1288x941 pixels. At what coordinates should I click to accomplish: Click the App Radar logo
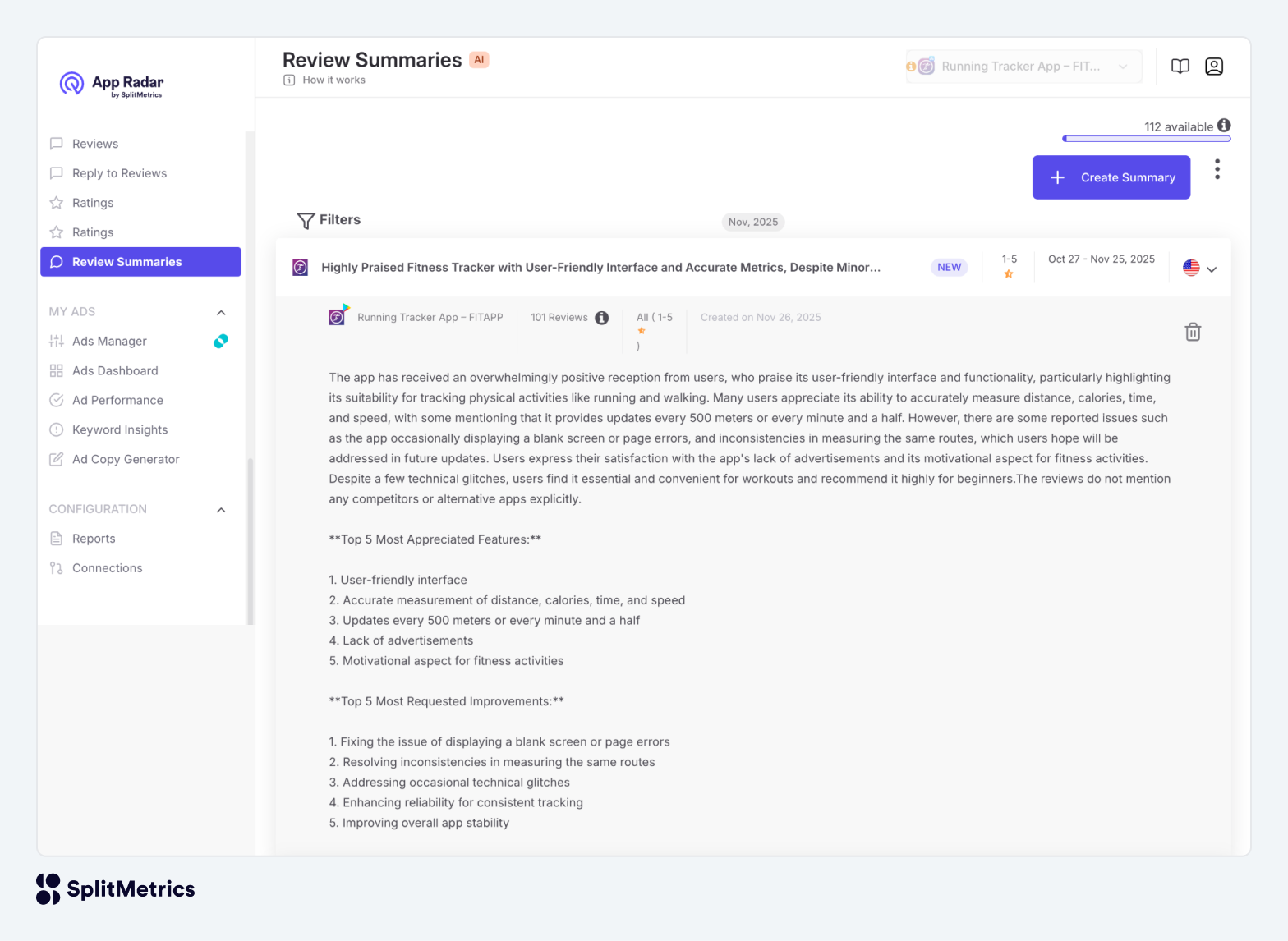coord(111,84)
